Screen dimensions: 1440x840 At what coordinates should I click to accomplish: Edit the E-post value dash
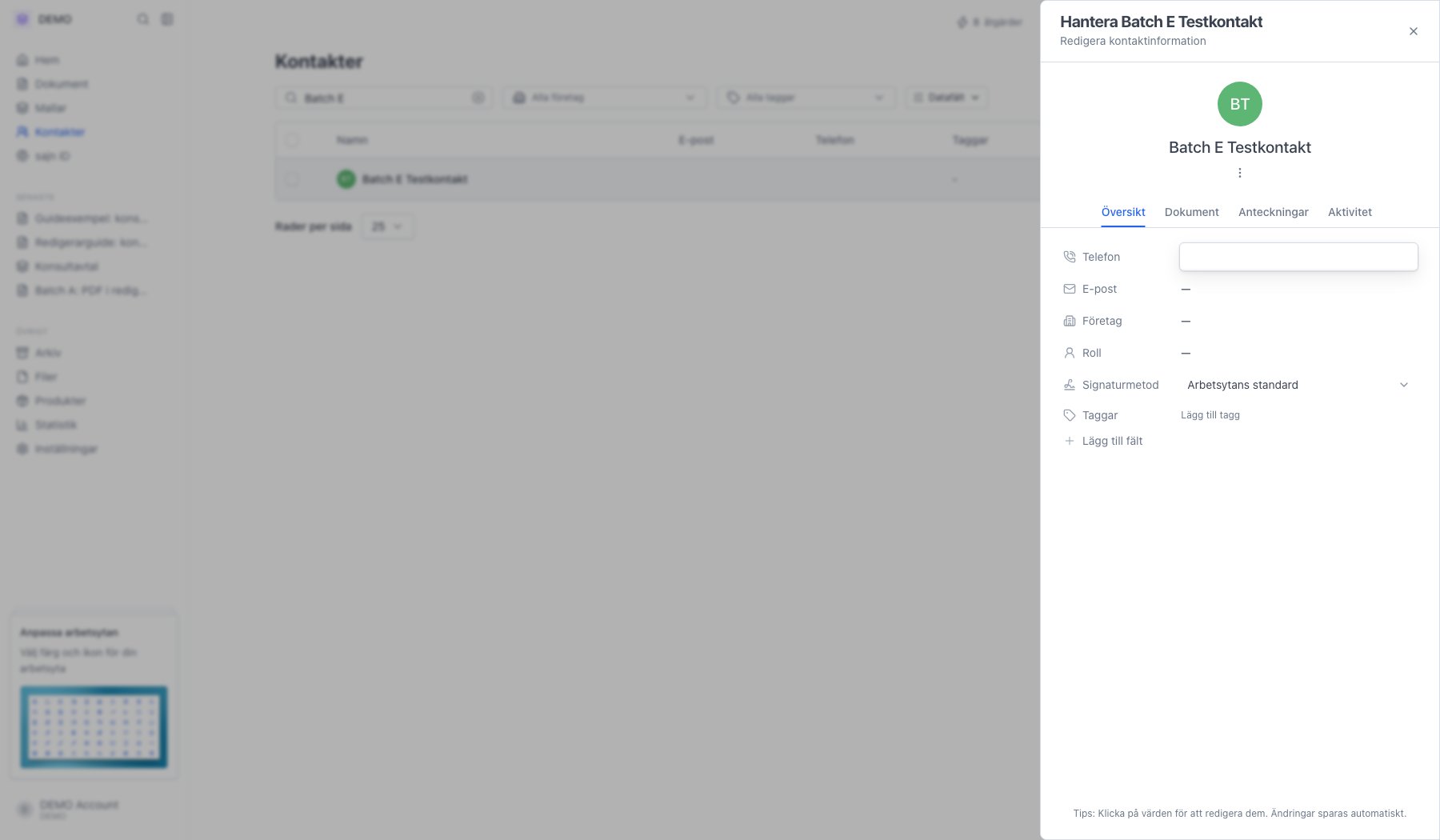coord(1186,289)
